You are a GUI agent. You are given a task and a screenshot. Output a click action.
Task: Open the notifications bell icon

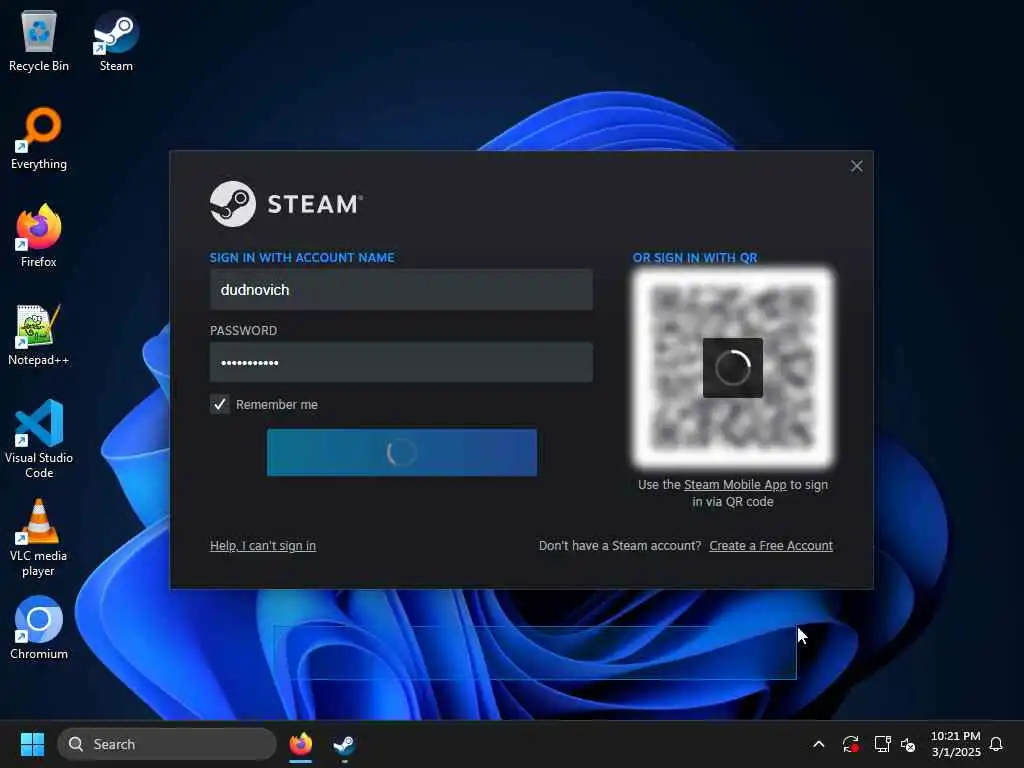[x=996, y=744]
